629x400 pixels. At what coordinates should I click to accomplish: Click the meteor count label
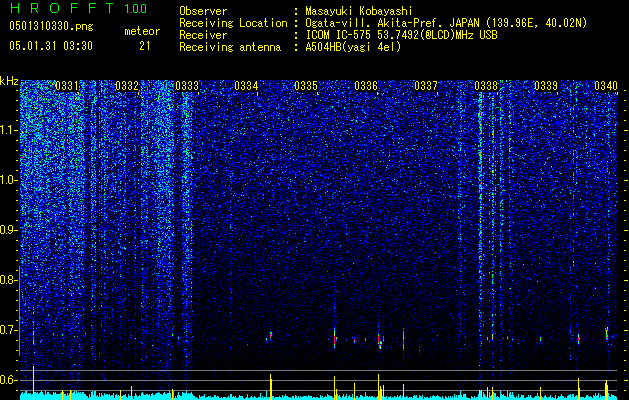tap(142, 31)
